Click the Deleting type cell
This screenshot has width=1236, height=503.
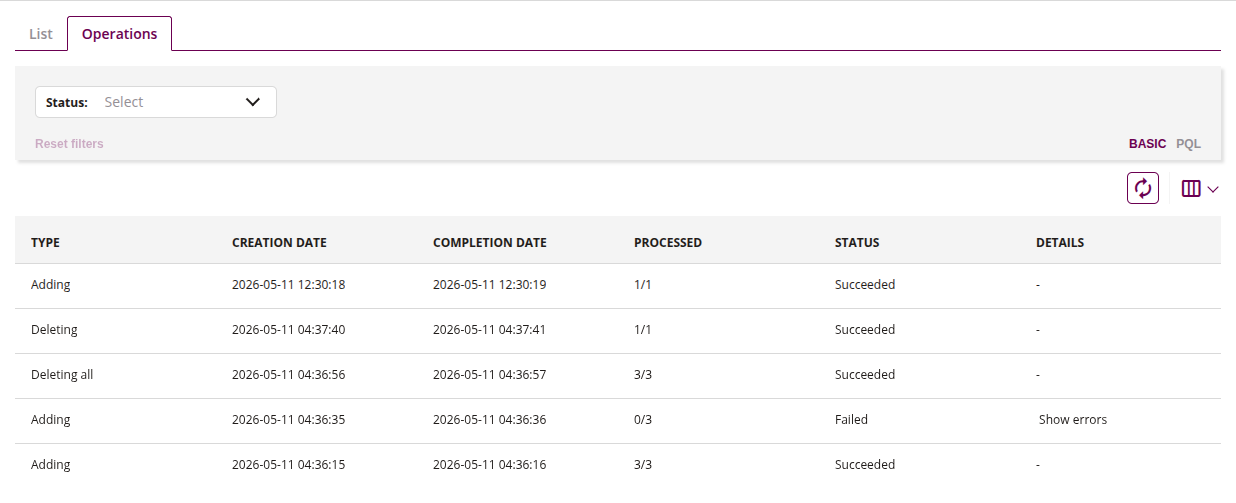tap(54, 330)
